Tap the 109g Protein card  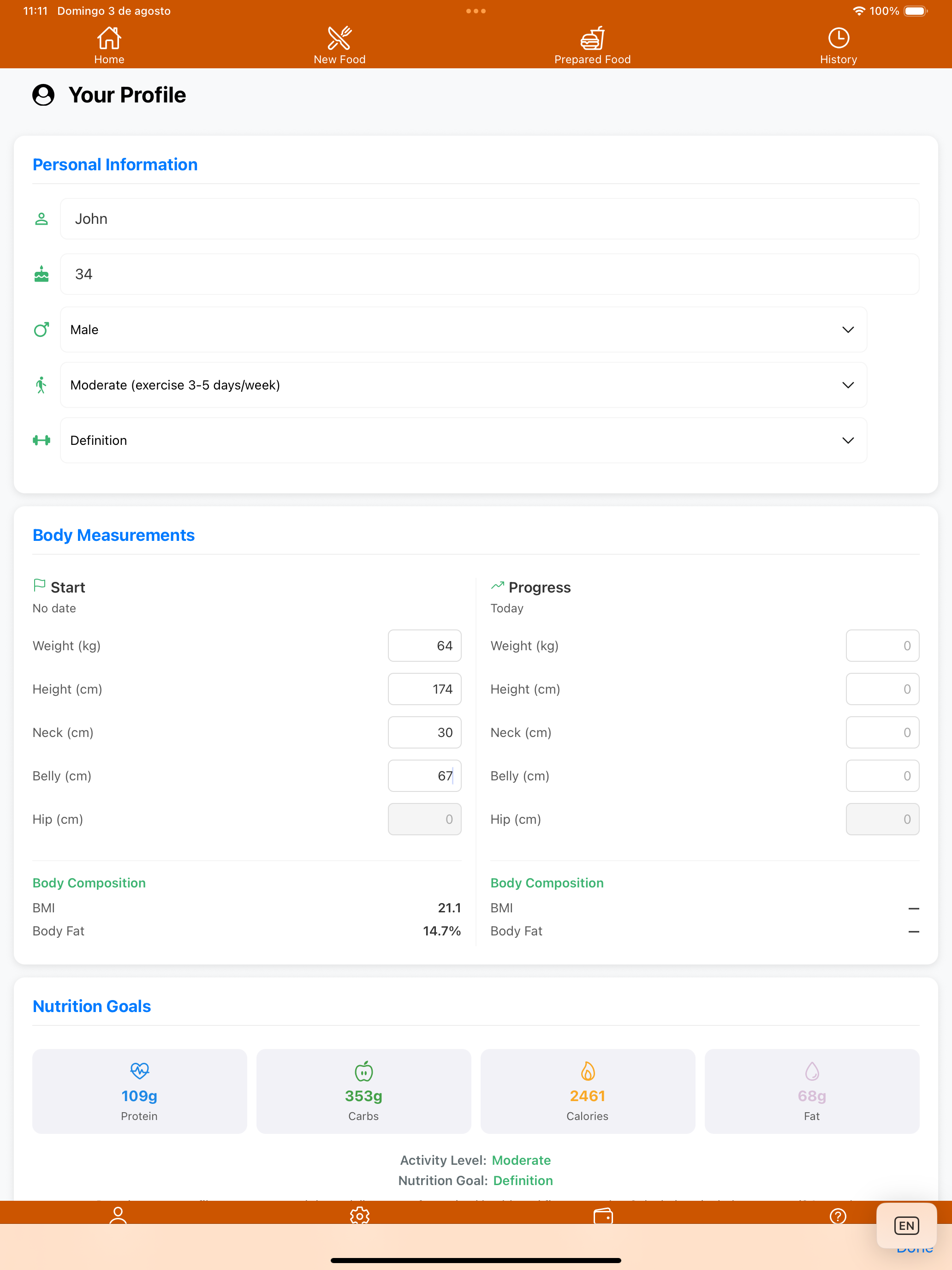139,1091
